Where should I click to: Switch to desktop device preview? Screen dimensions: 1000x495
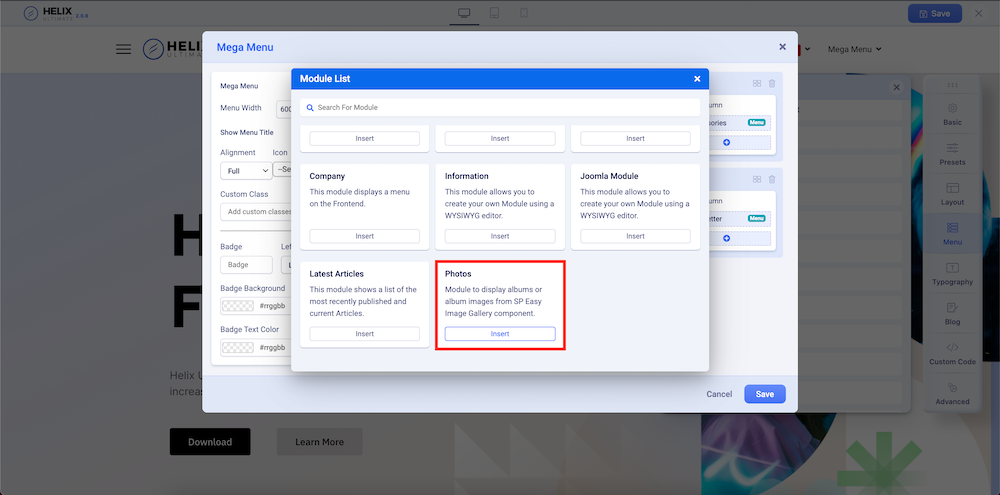[463, 13]
